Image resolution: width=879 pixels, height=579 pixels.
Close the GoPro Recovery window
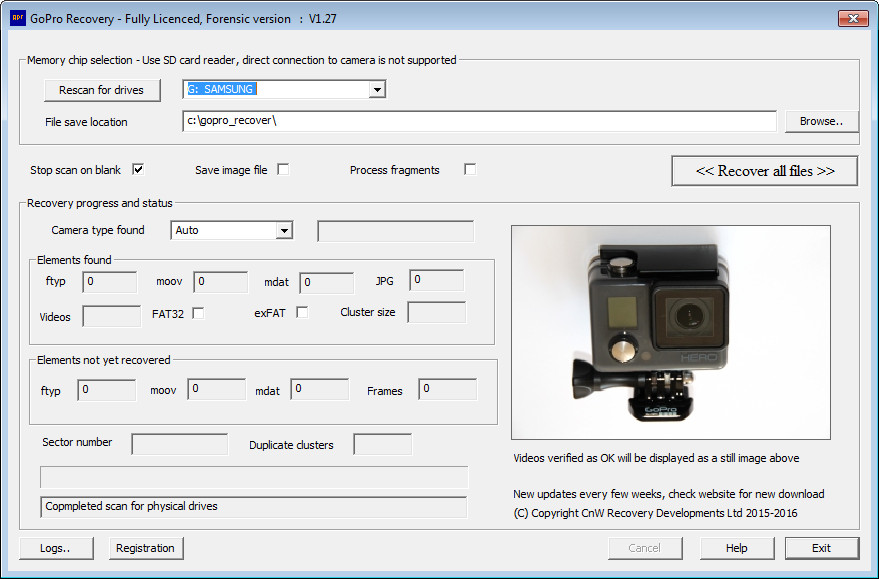853,18
